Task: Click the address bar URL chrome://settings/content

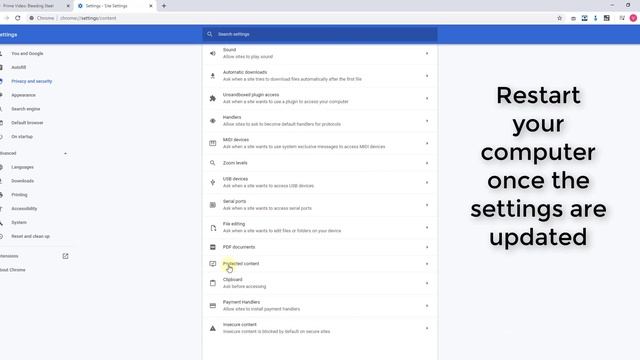Action: click(88, 18)
